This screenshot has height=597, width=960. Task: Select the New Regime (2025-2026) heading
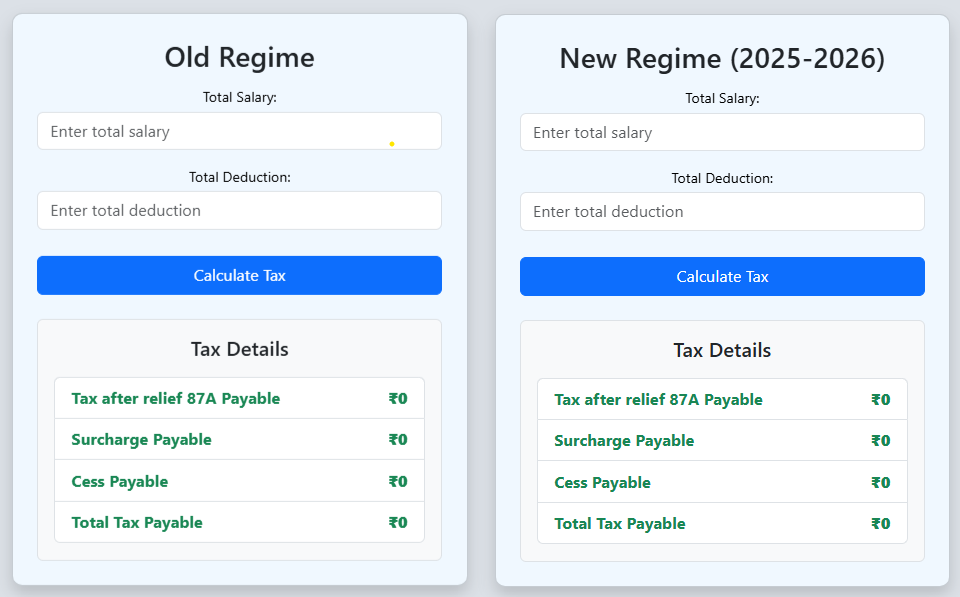click(722, 59)
